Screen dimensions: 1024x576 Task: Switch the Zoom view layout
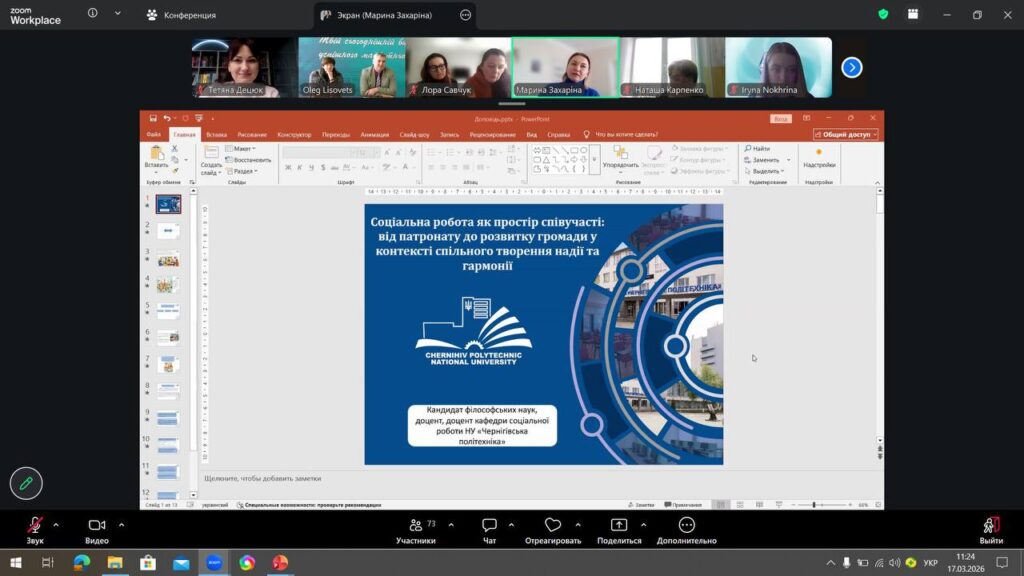[x=913, y=14]
